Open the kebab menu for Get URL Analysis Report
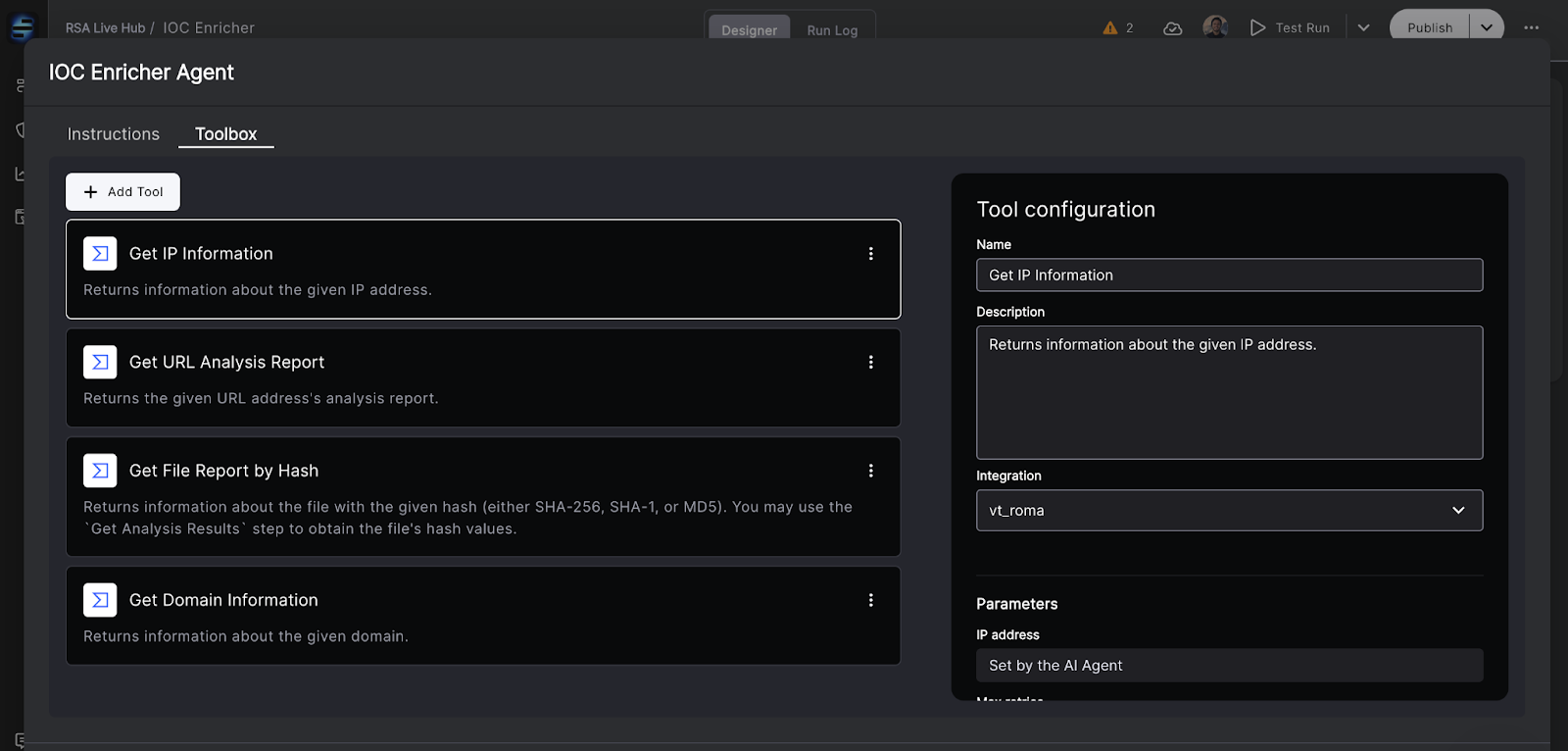 tap(870, 363)
